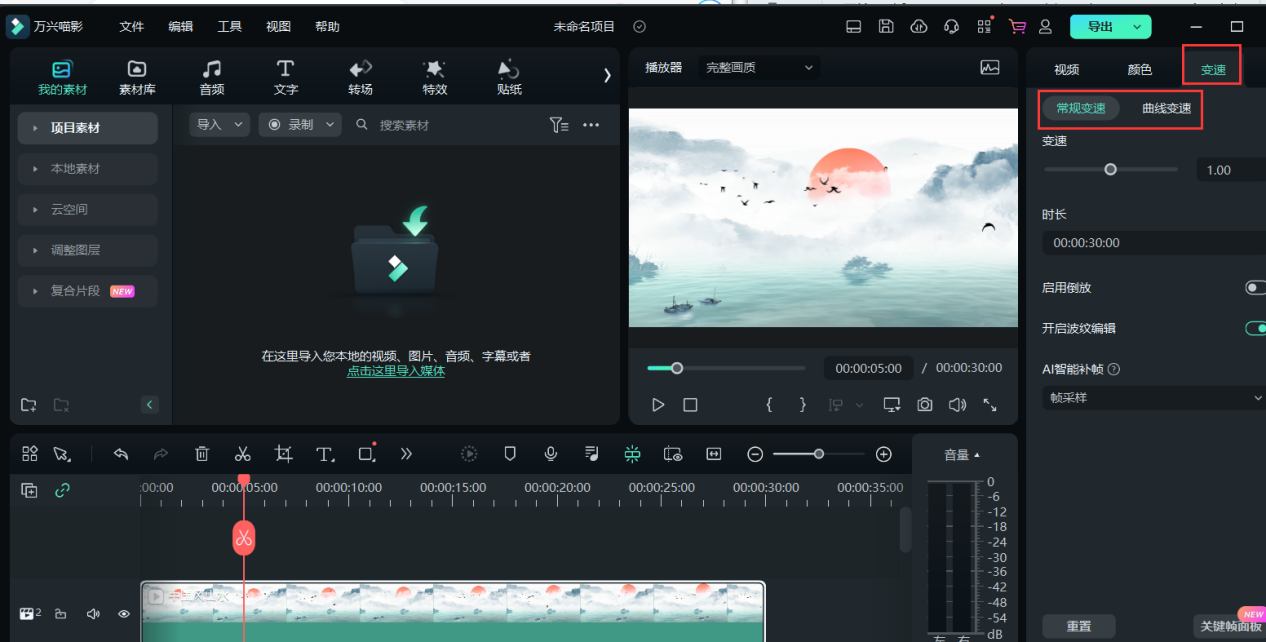Open the Stickers (贴纸) panel
Image resolution: width=1266 pixels, height=642 pixels.
pos(509,77)
